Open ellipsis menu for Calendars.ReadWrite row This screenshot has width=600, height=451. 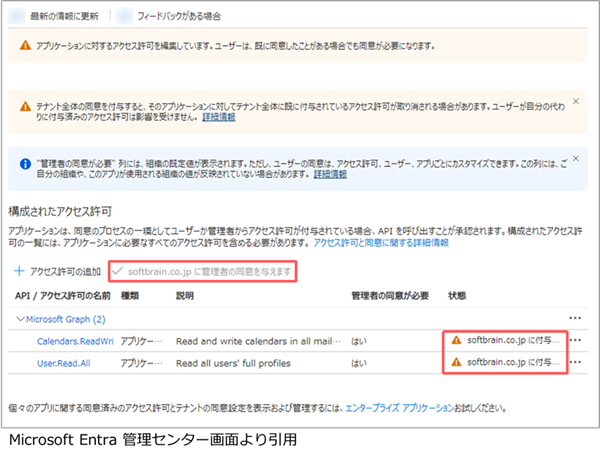pos(574,340)
